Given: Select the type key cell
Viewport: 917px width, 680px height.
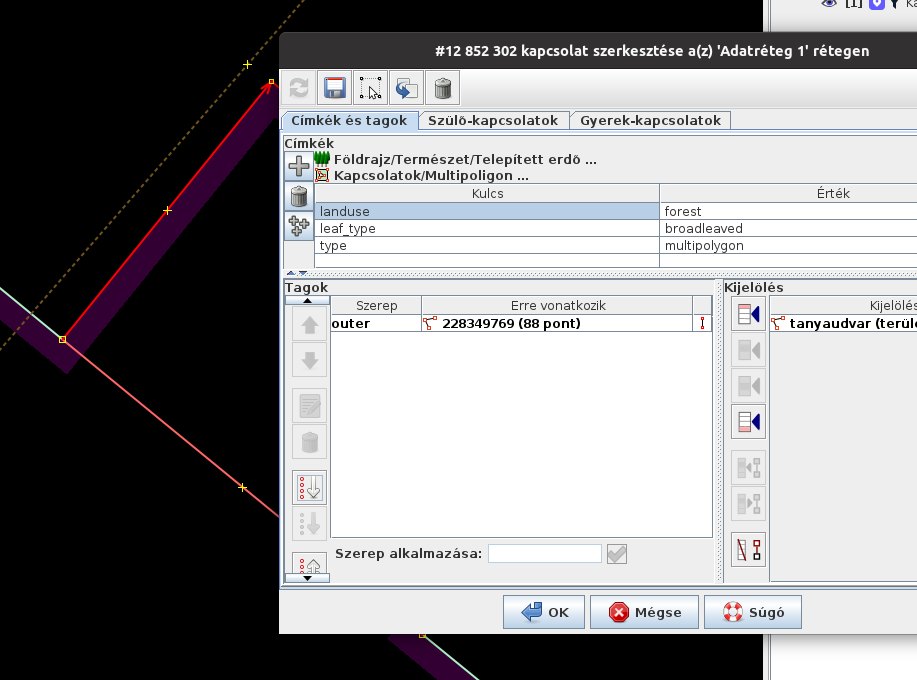Looking at the screenshot, I should [x=487, y=246].
